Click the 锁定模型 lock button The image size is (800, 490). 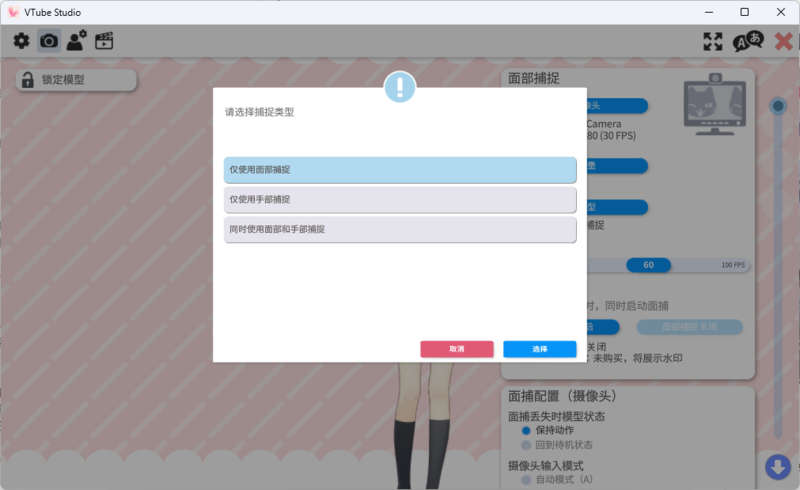(77, 80)
